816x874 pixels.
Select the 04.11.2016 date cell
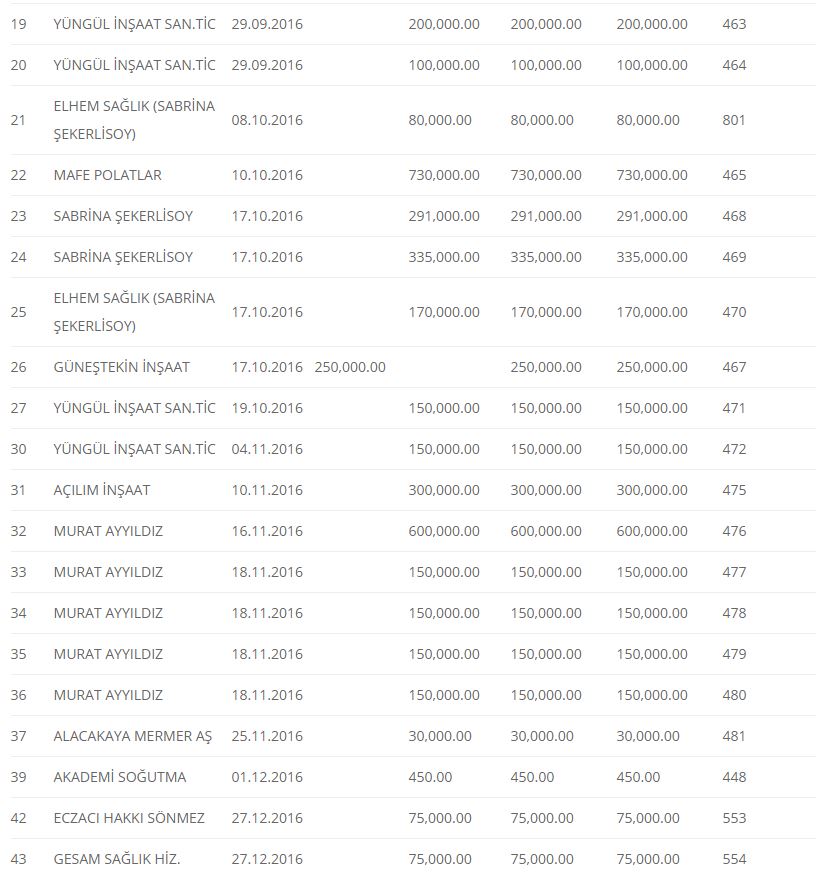pos(266,449)
